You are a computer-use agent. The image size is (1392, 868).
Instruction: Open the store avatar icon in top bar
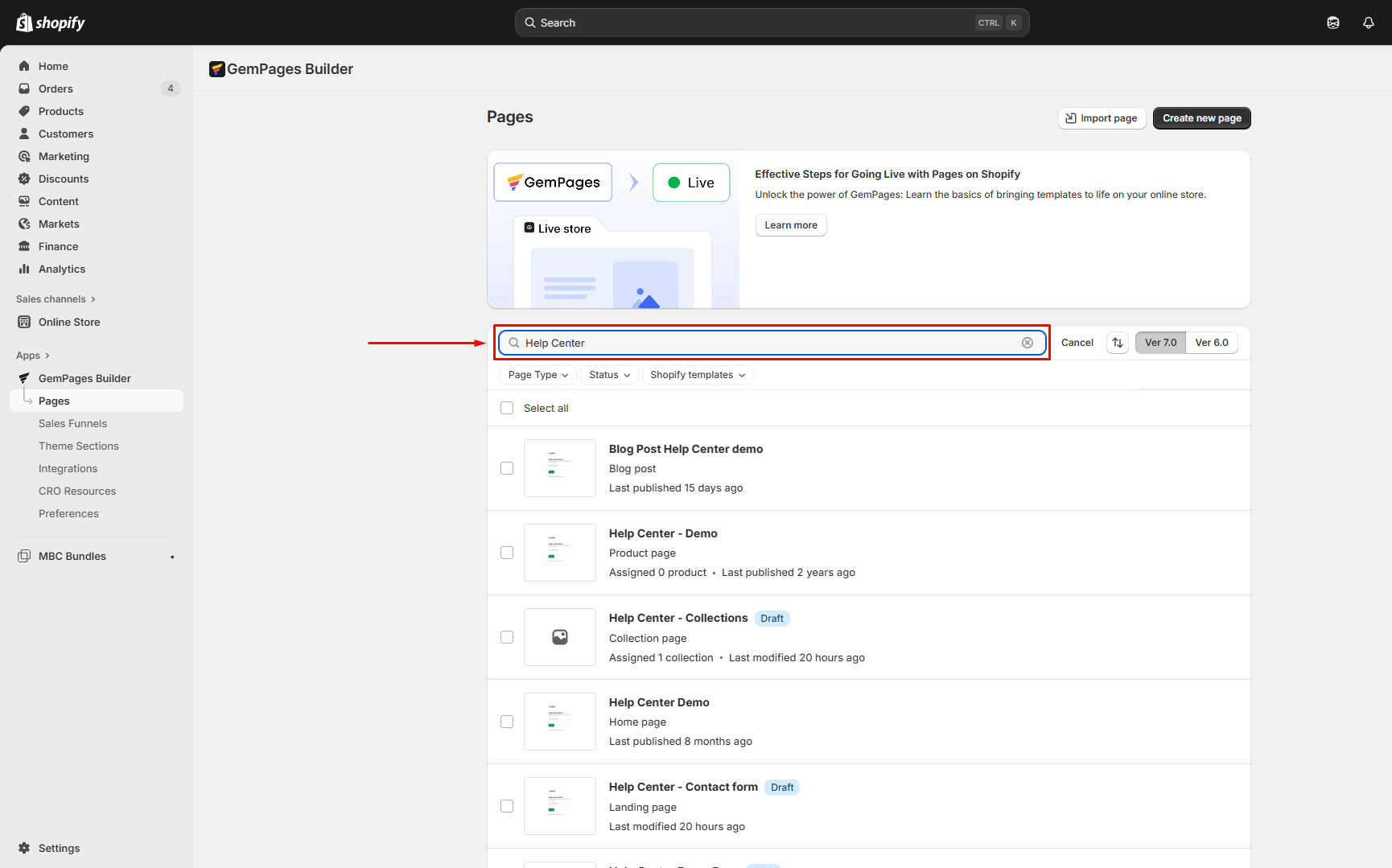[1333, 23]
